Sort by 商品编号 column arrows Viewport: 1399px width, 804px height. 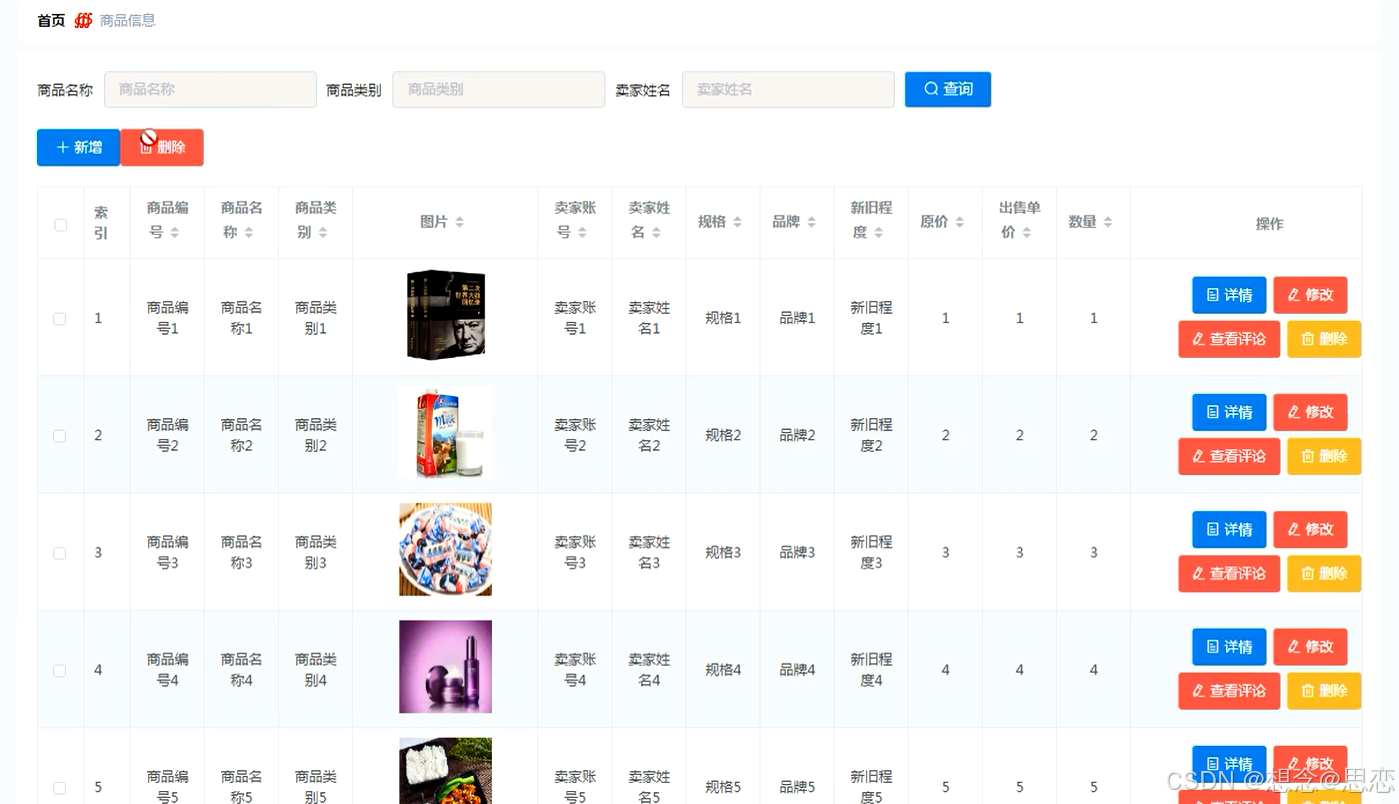[x=174, y=232]
